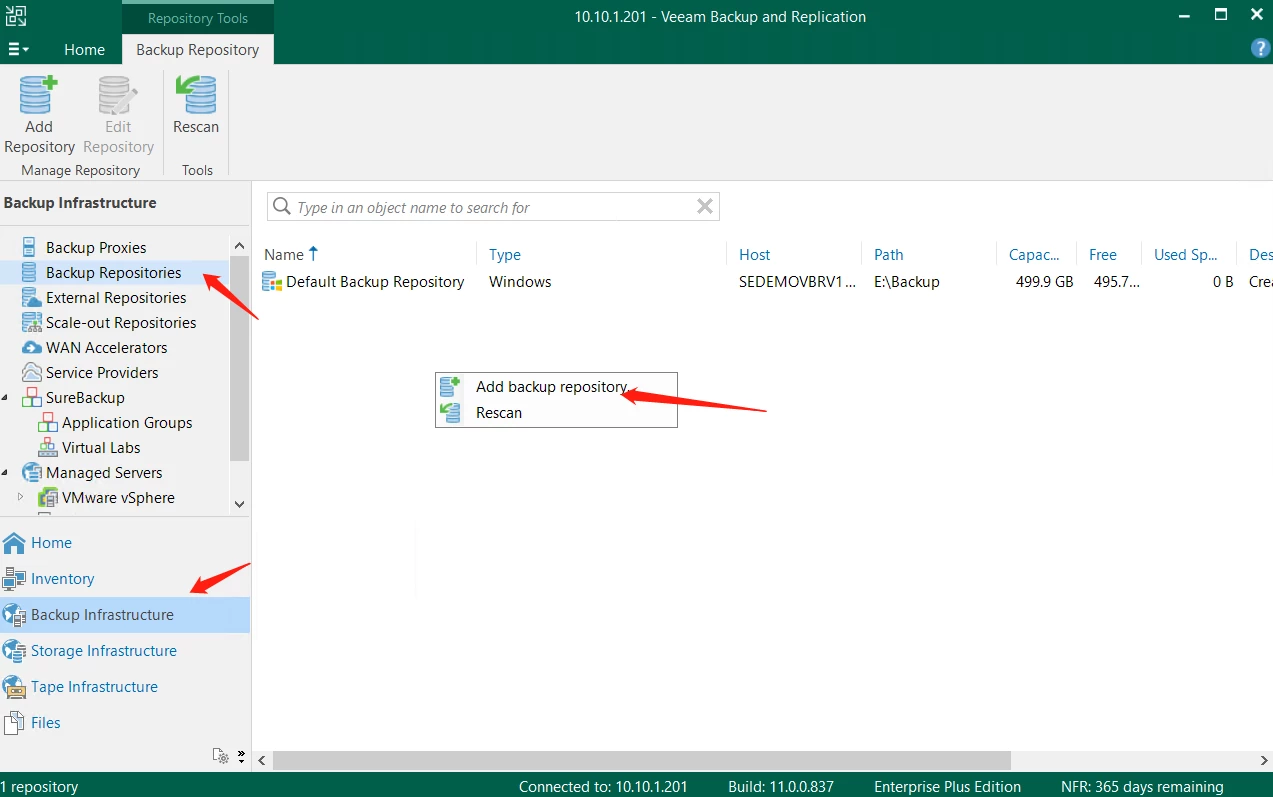Click the Add Repository ribbon icon
This screenshot has height=797, width=1273.
(x=39, y=96)
